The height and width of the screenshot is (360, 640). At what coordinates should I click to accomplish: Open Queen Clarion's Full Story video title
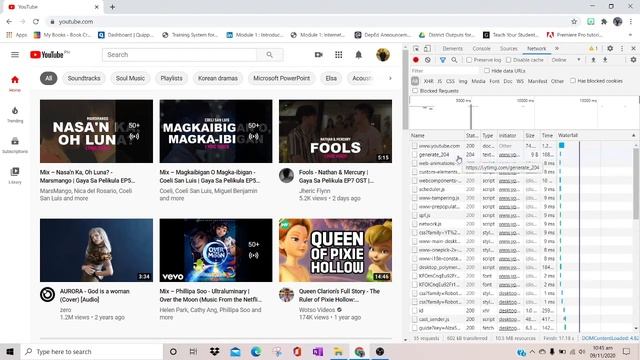point(339,295)
